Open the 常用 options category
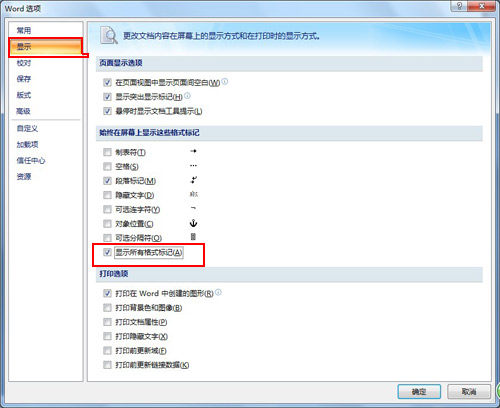The height and width of the screenshot is (408, 500). pyautogui.click(x=24, y=31)
